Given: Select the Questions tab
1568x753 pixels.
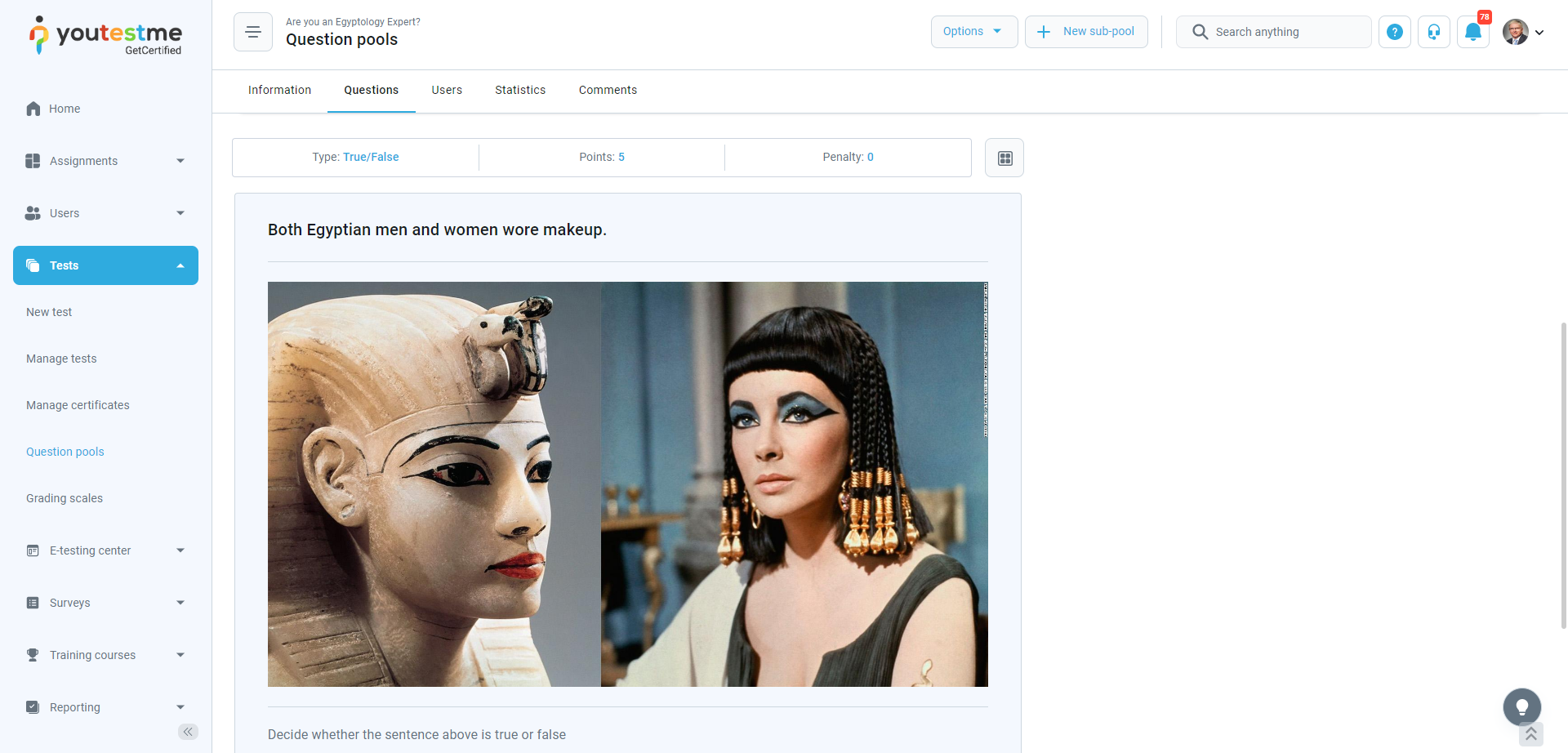Looking at the screenshot, I should (x=372, y=90).
